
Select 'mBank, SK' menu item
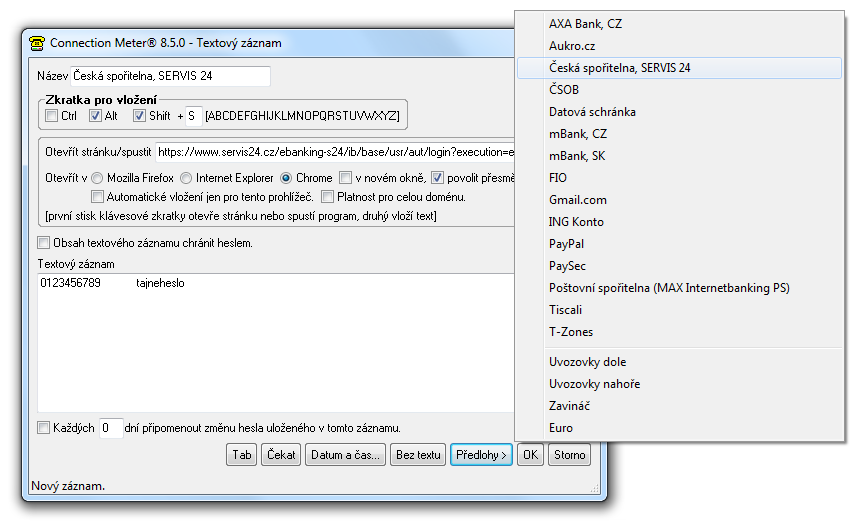click(x=679, y=156)
